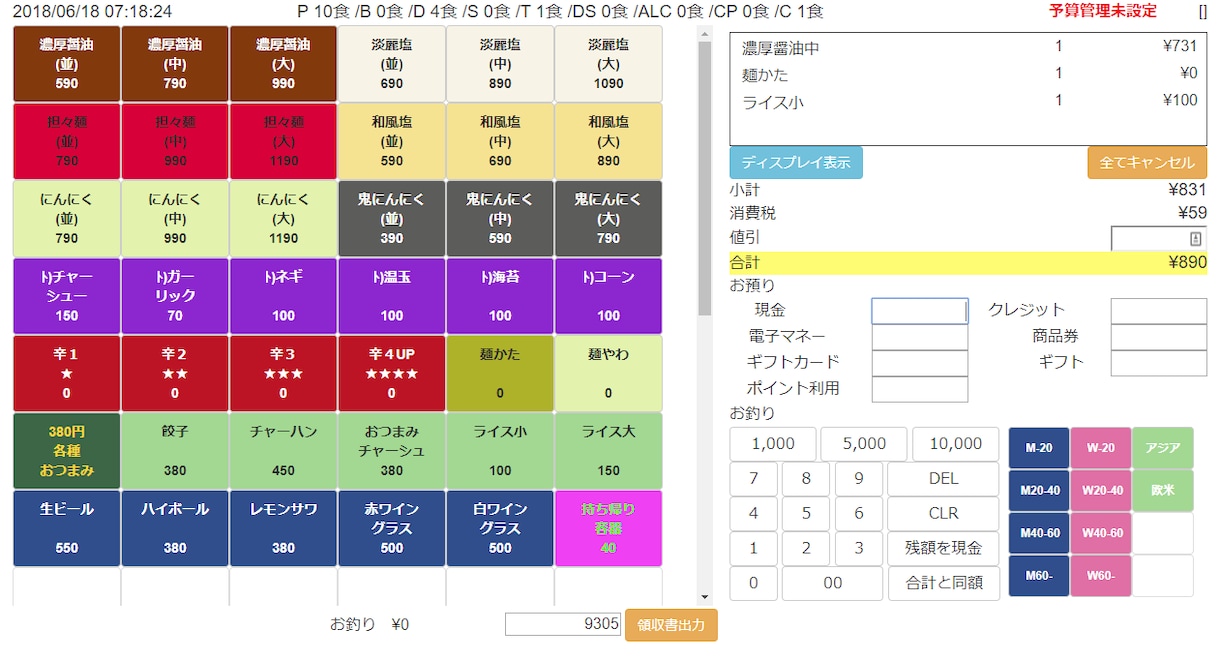1220x660 pixels.
Task: Click the ポイント利用 input field
Action: point(920,389)
